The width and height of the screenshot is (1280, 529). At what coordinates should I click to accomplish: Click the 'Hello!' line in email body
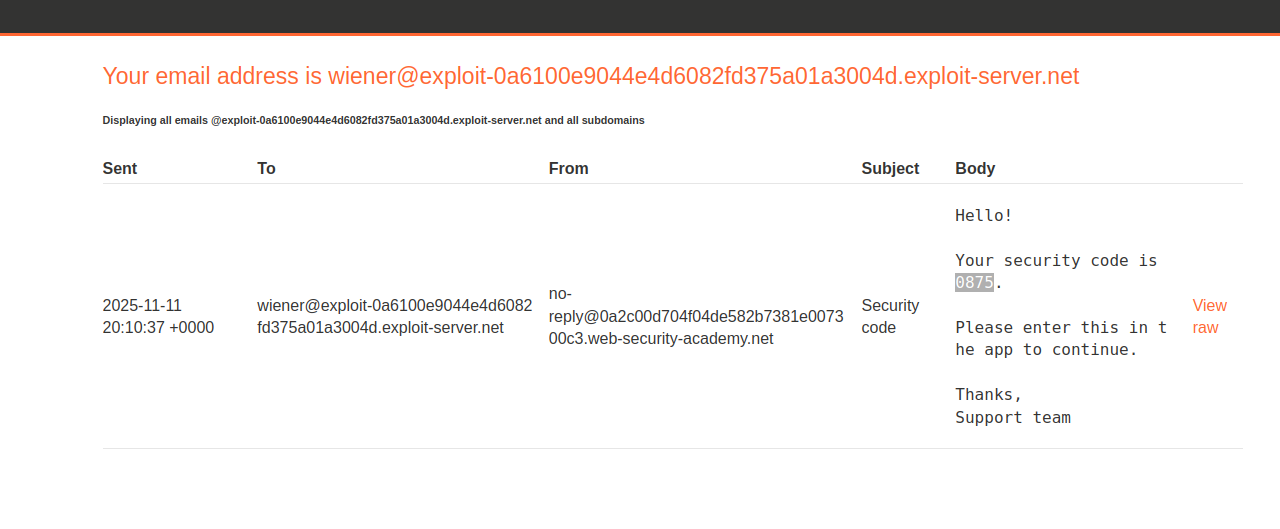(x=984, y=216)
